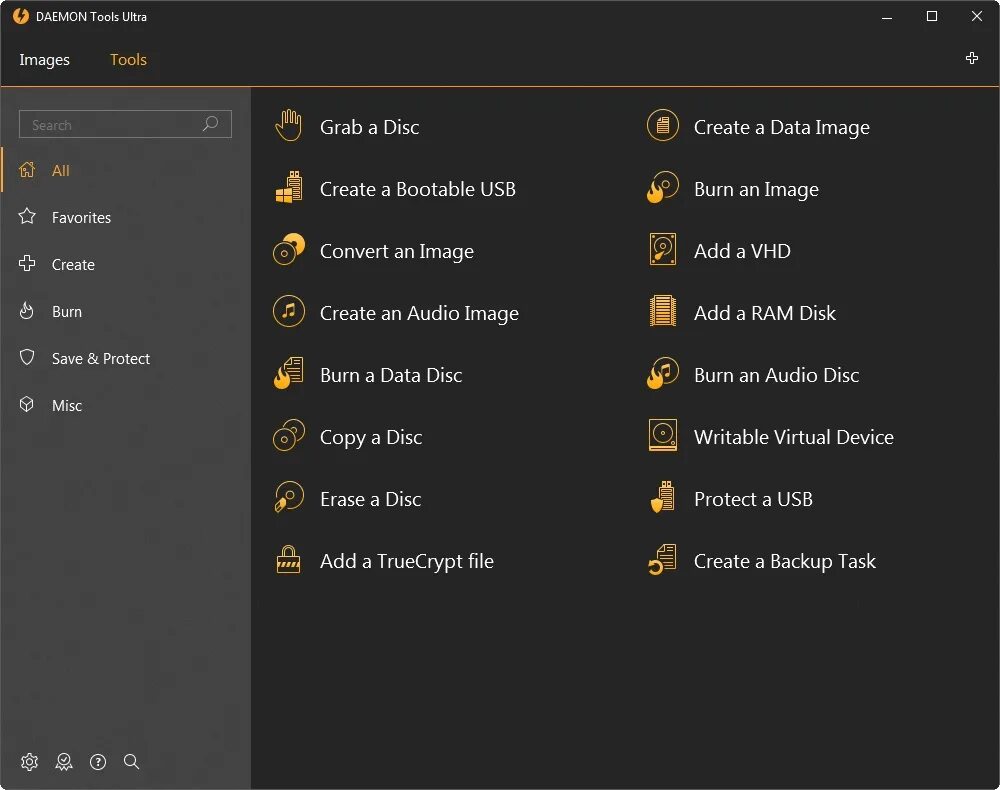This screenshot has width=1000, height=790.
Task: Click the Create a Data Image icon
Action: (663, 126)
